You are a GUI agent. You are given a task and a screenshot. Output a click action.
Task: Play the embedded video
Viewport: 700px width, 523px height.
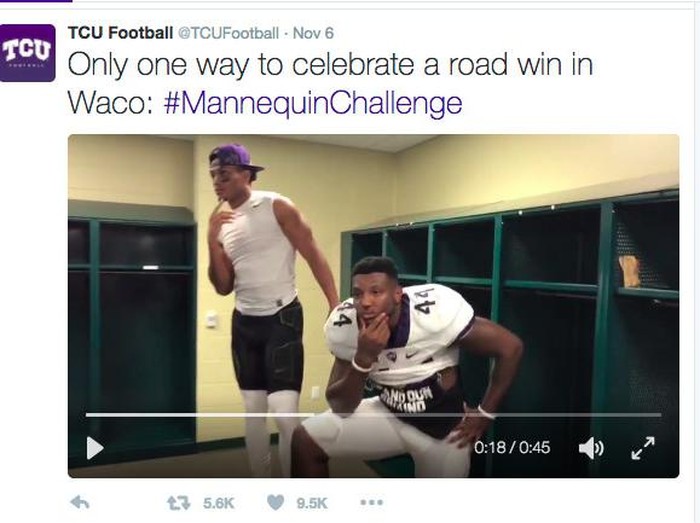pos(95,448)
